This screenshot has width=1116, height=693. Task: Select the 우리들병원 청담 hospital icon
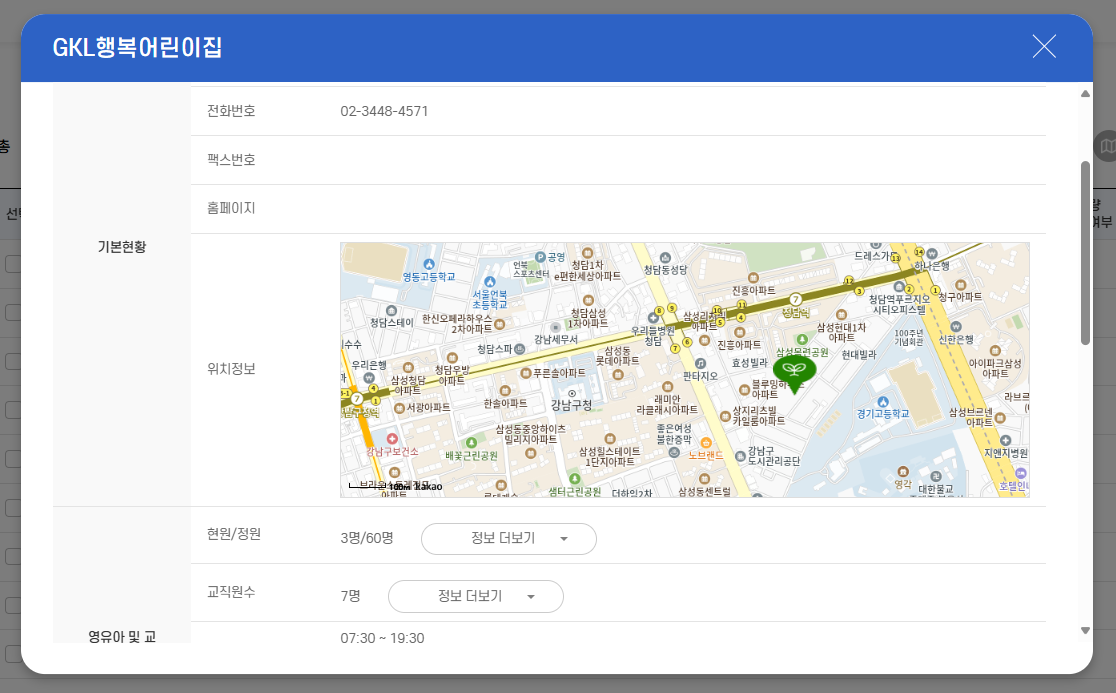tap(653, 318)
